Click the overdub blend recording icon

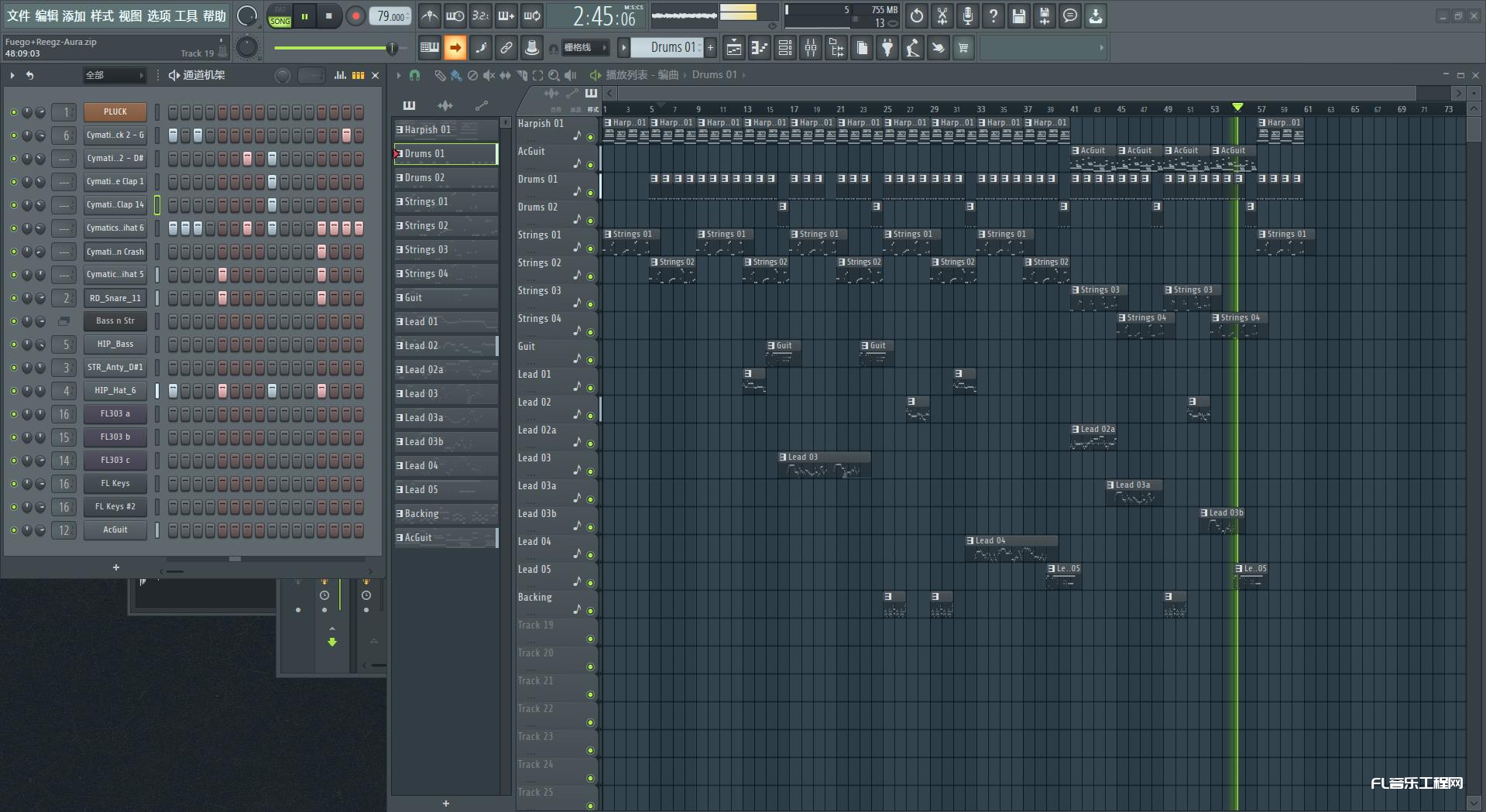coord(506,15)
